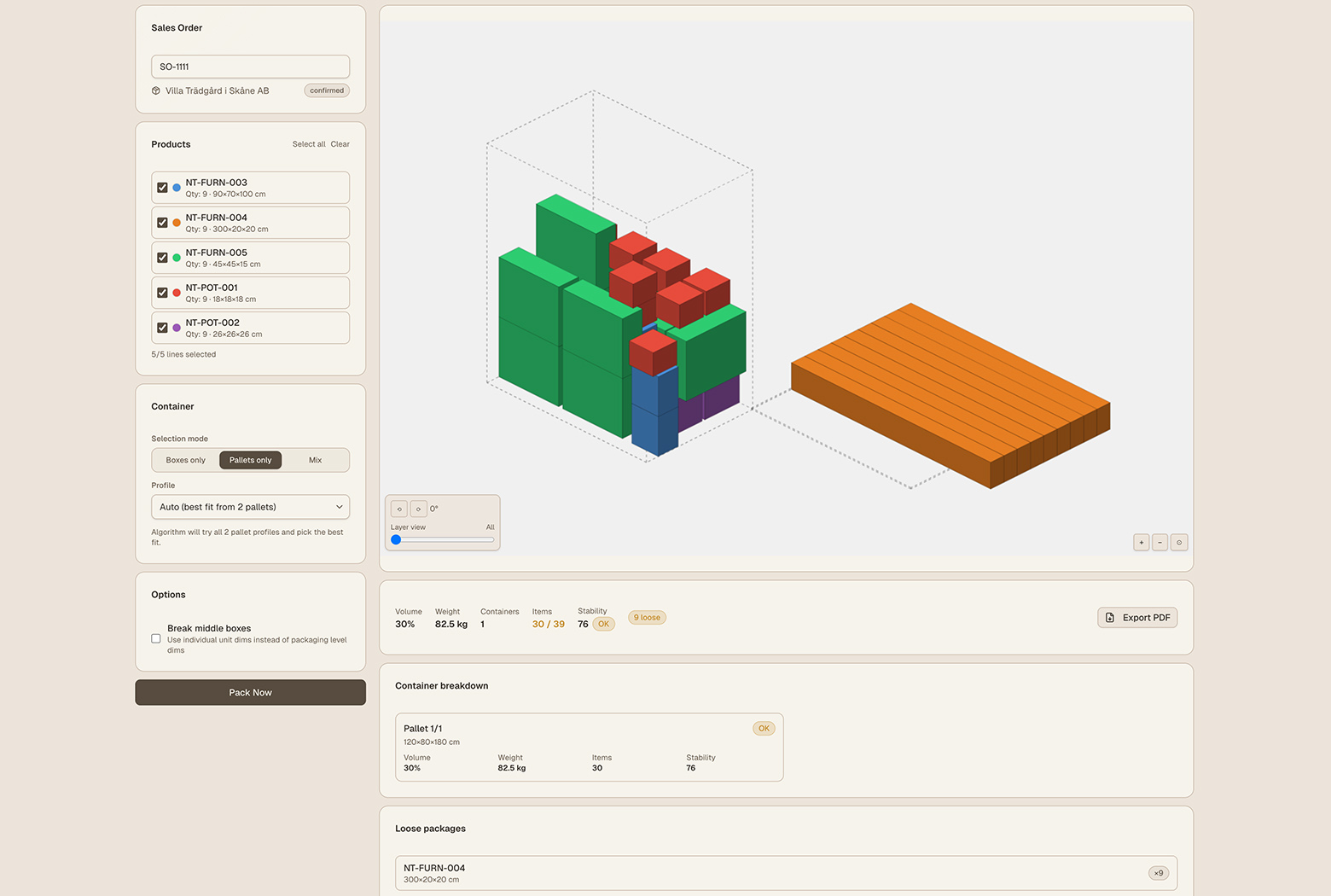
Task: Uncheck the NT-FURN-003 product line
Action: click(x=162, y=187)
